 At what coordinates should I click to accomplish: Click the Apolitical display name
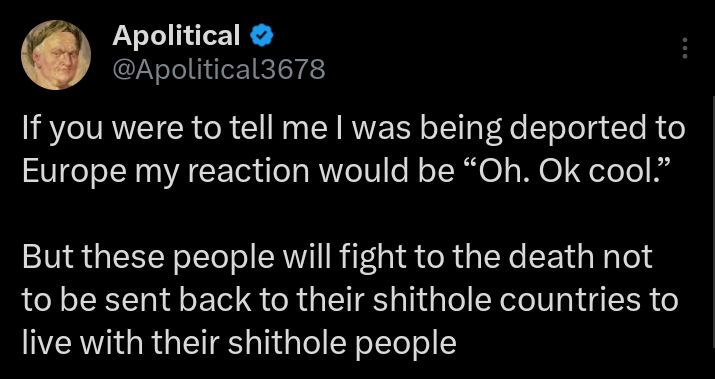pos(176,36)
